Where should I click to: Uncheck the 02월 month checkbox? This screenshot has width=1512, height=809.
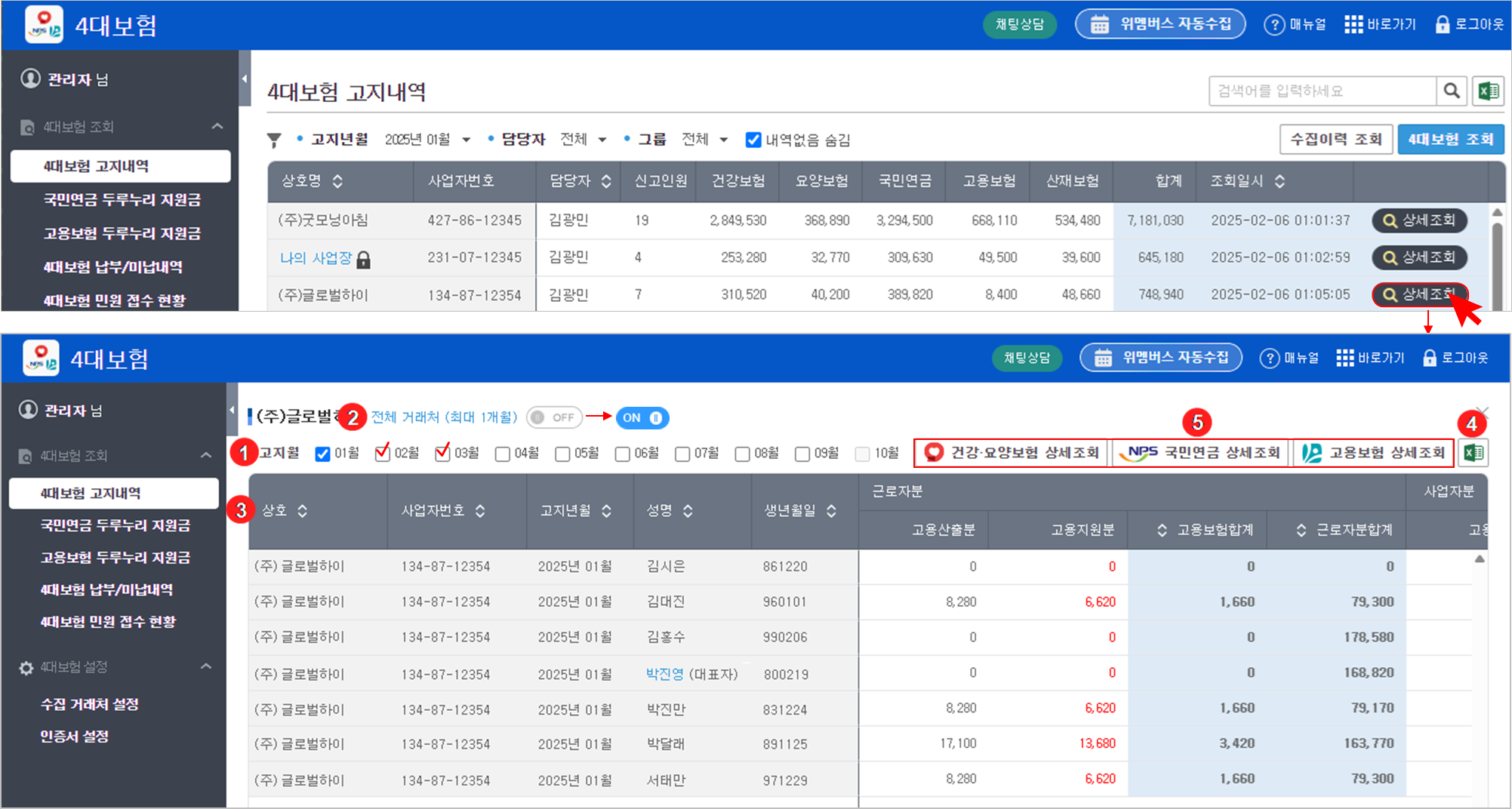pos(383,453)
